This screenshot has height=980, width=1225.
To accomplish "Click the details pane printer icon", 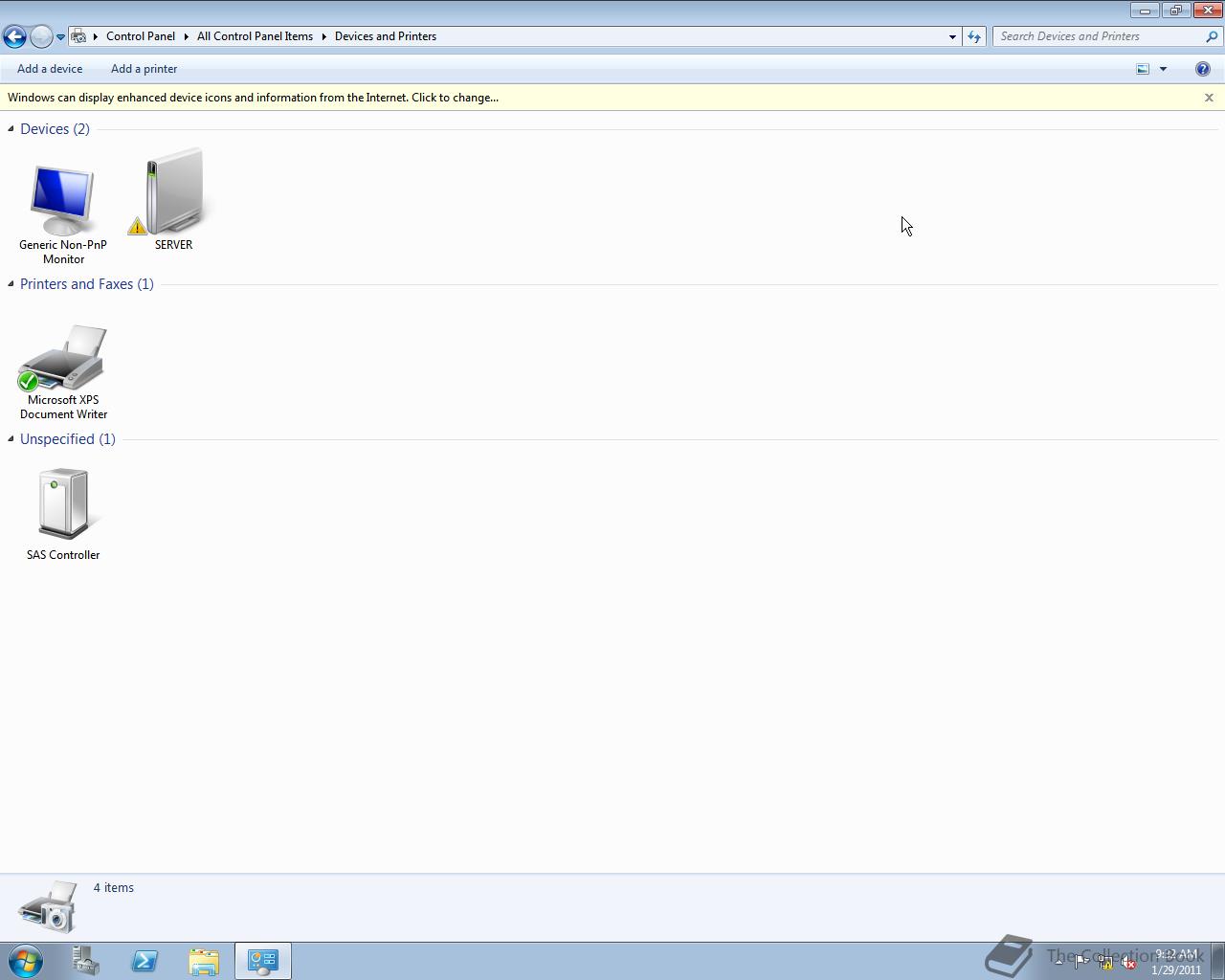I will pyautogui.click(x=48, y=906).
